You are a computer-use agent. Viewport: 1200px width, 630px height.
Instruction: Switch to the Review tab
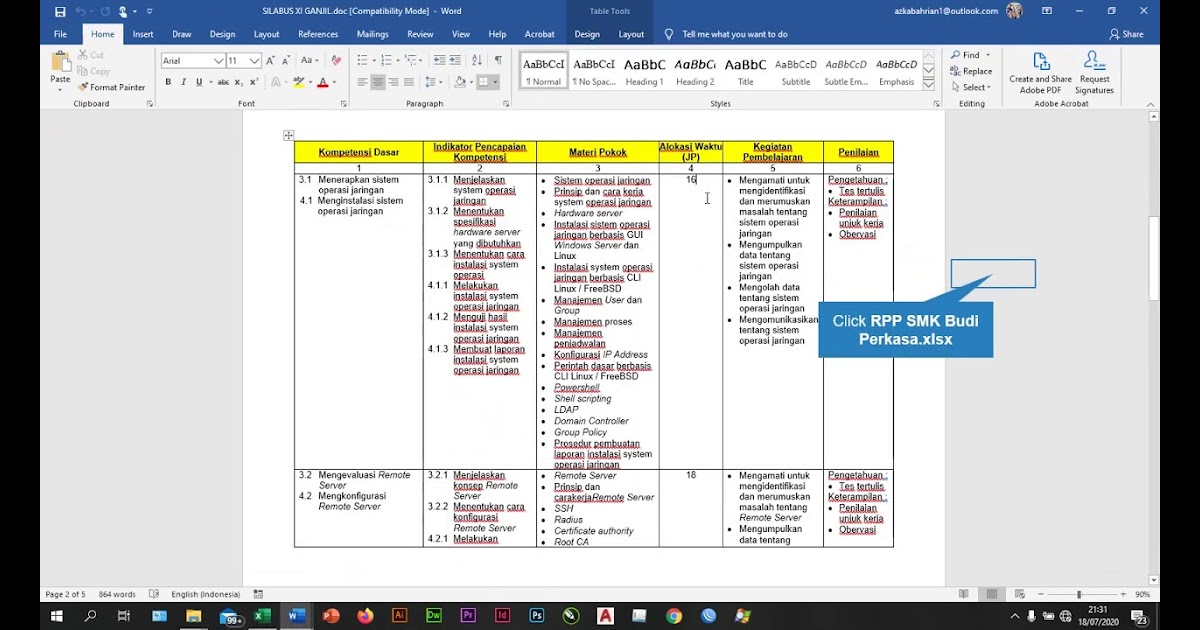(420, 34)
